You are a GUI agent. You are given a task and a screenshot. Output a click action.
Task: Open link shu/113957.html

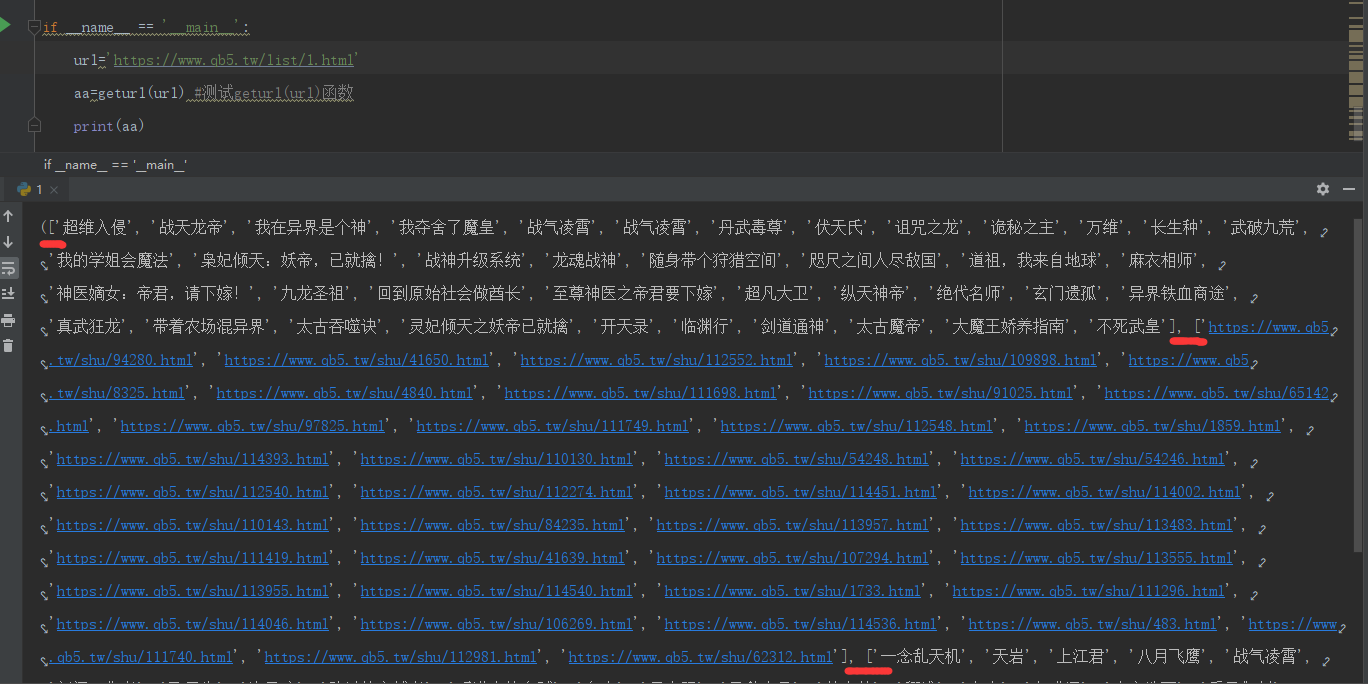(x=793, y=525)
